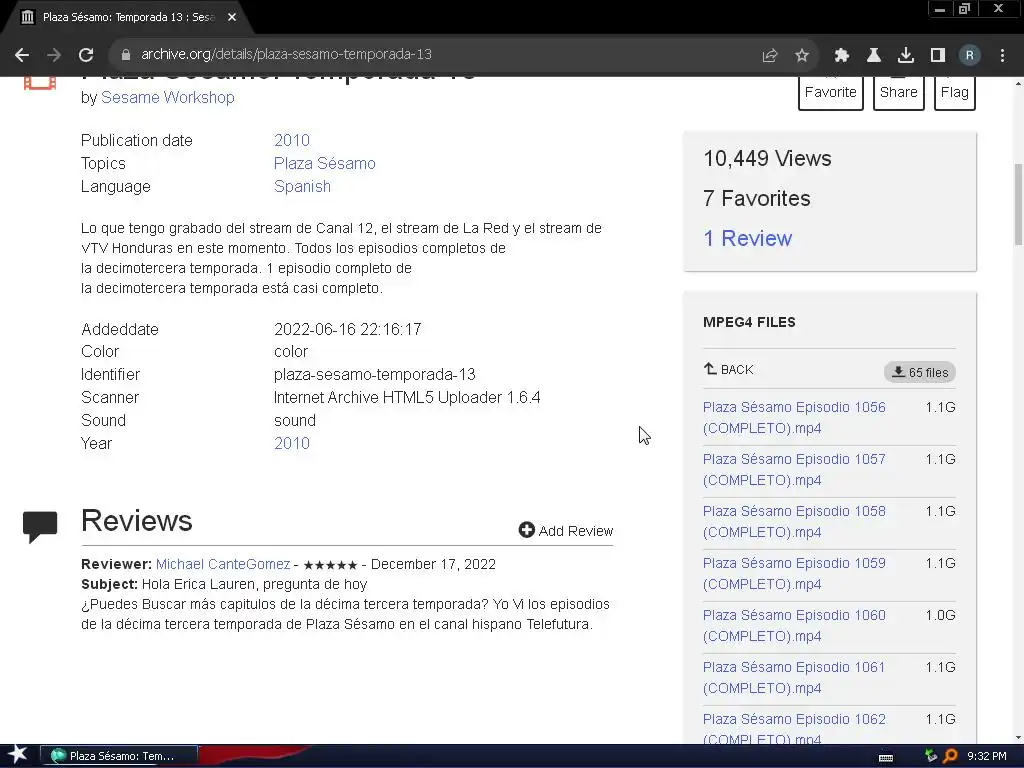Open Plaza Sésamo Episodio 1058 (COMPLETO).mp4
Viewport: 1024px width, 768px height.
(x=794, y=522)
